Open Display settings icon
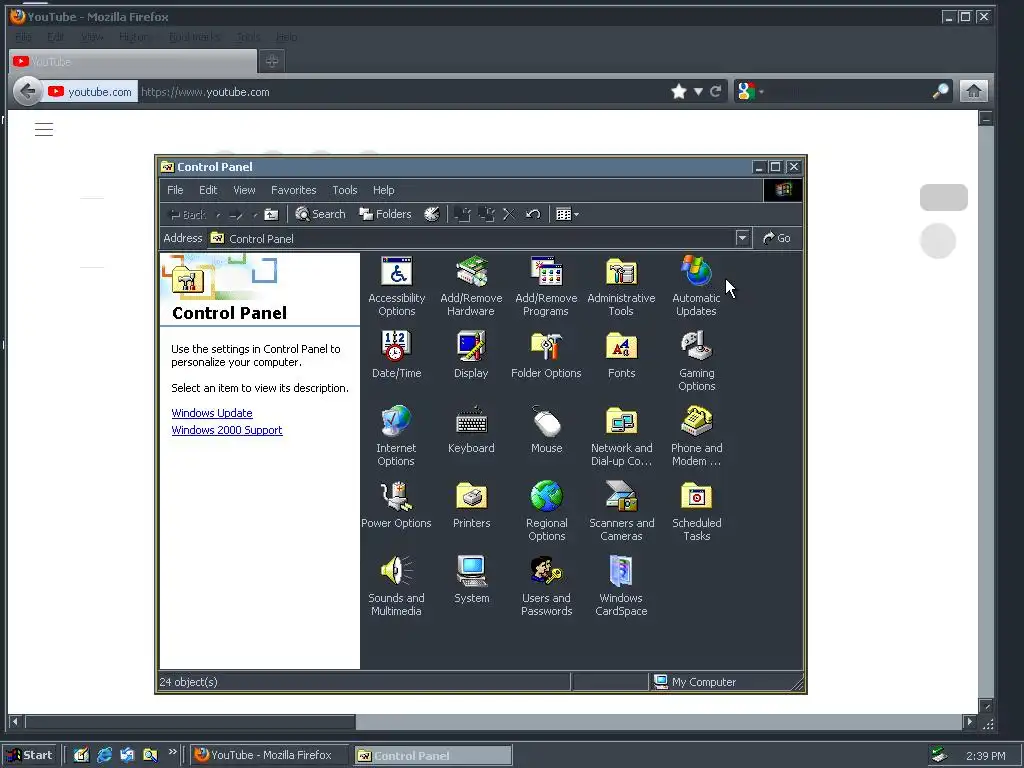The width and height of the screenshot is (1024, 768). (471, 355)
